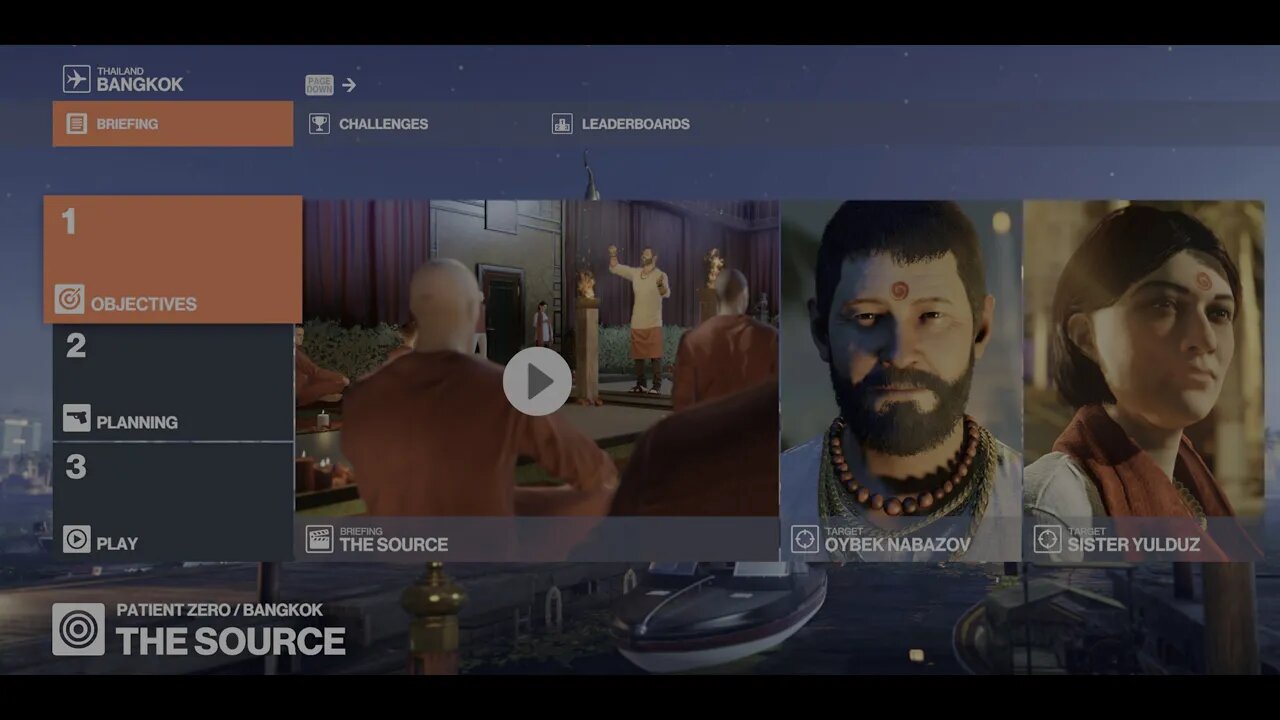Click the Oybek Nabazov target name
This screenshot has width=1280, height=720.
coord(897,545)
